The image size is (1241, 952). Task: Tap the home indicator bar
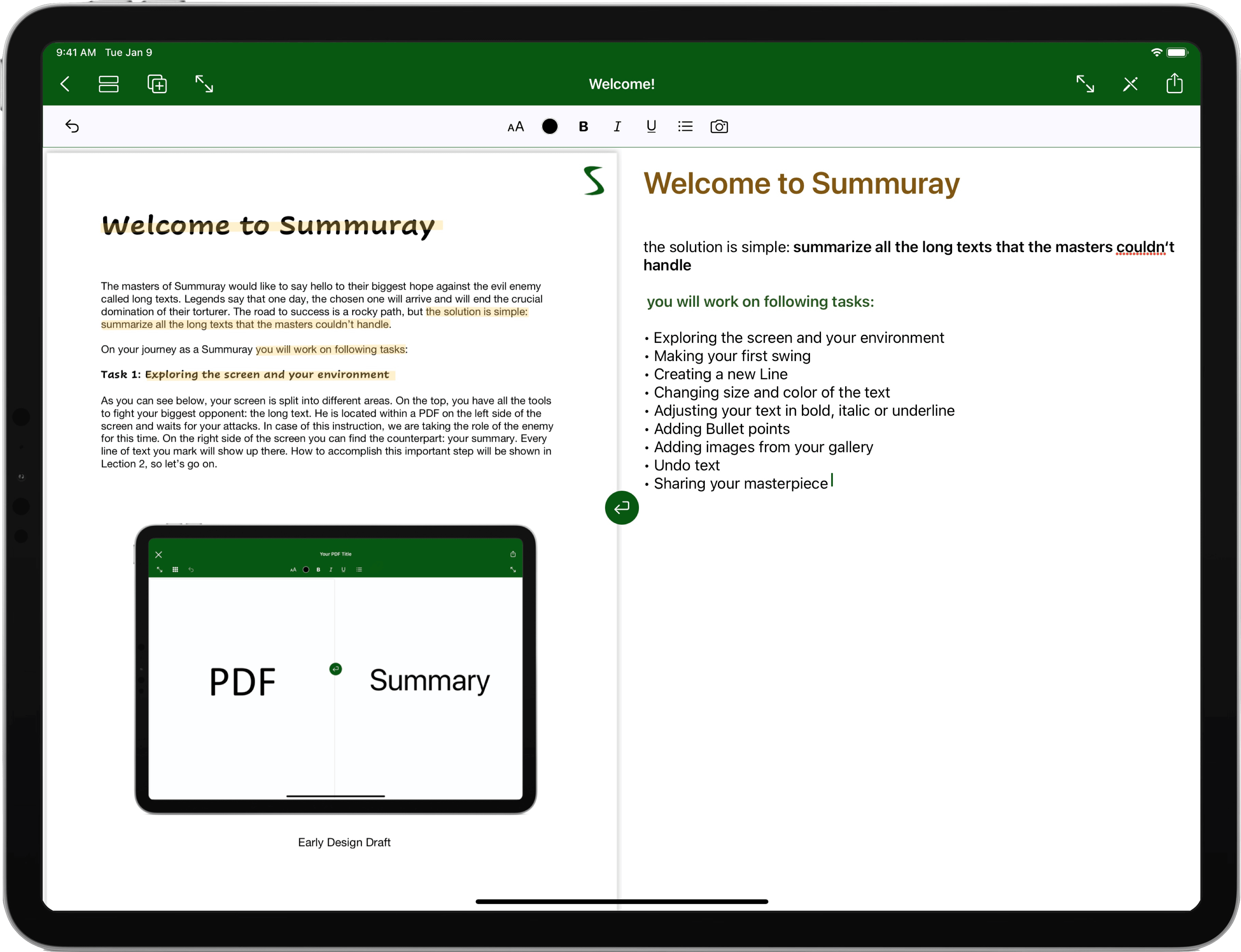pos(621,901)
